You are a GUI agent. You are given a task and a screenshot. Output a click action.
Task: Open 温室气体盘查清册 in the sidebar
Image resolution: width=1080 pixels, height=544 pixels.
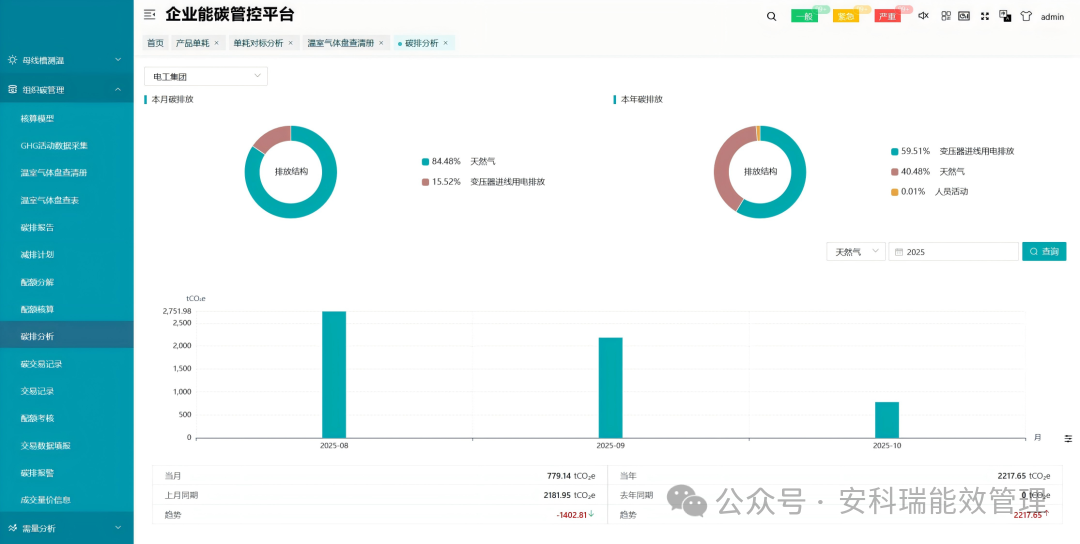coord(67,173)
